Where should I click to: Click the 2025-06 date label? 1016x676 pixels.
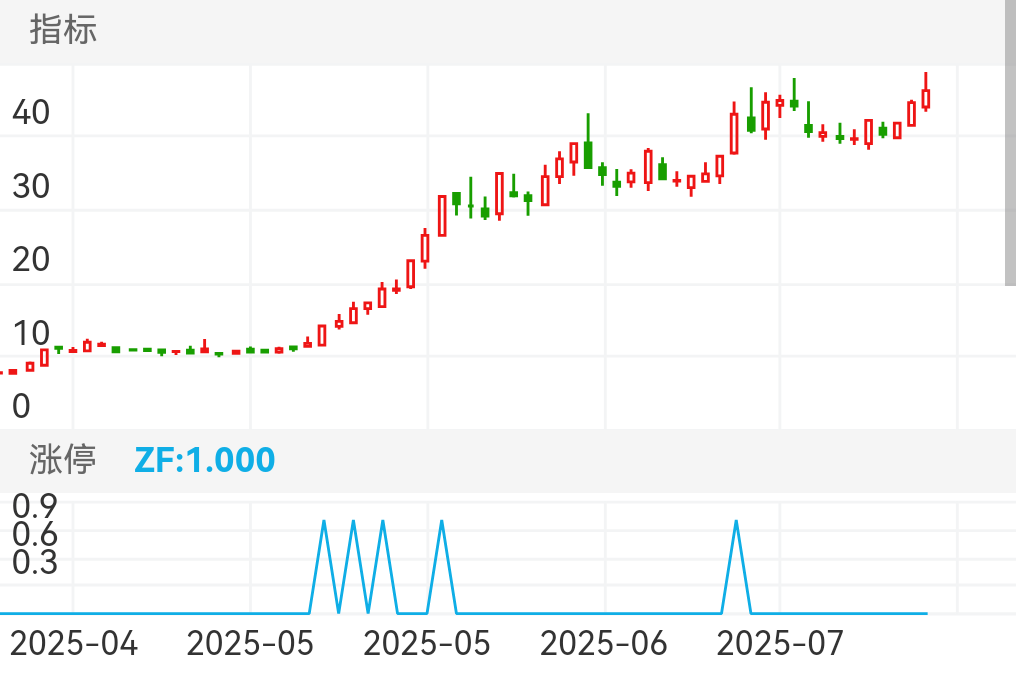coord(603,644)
